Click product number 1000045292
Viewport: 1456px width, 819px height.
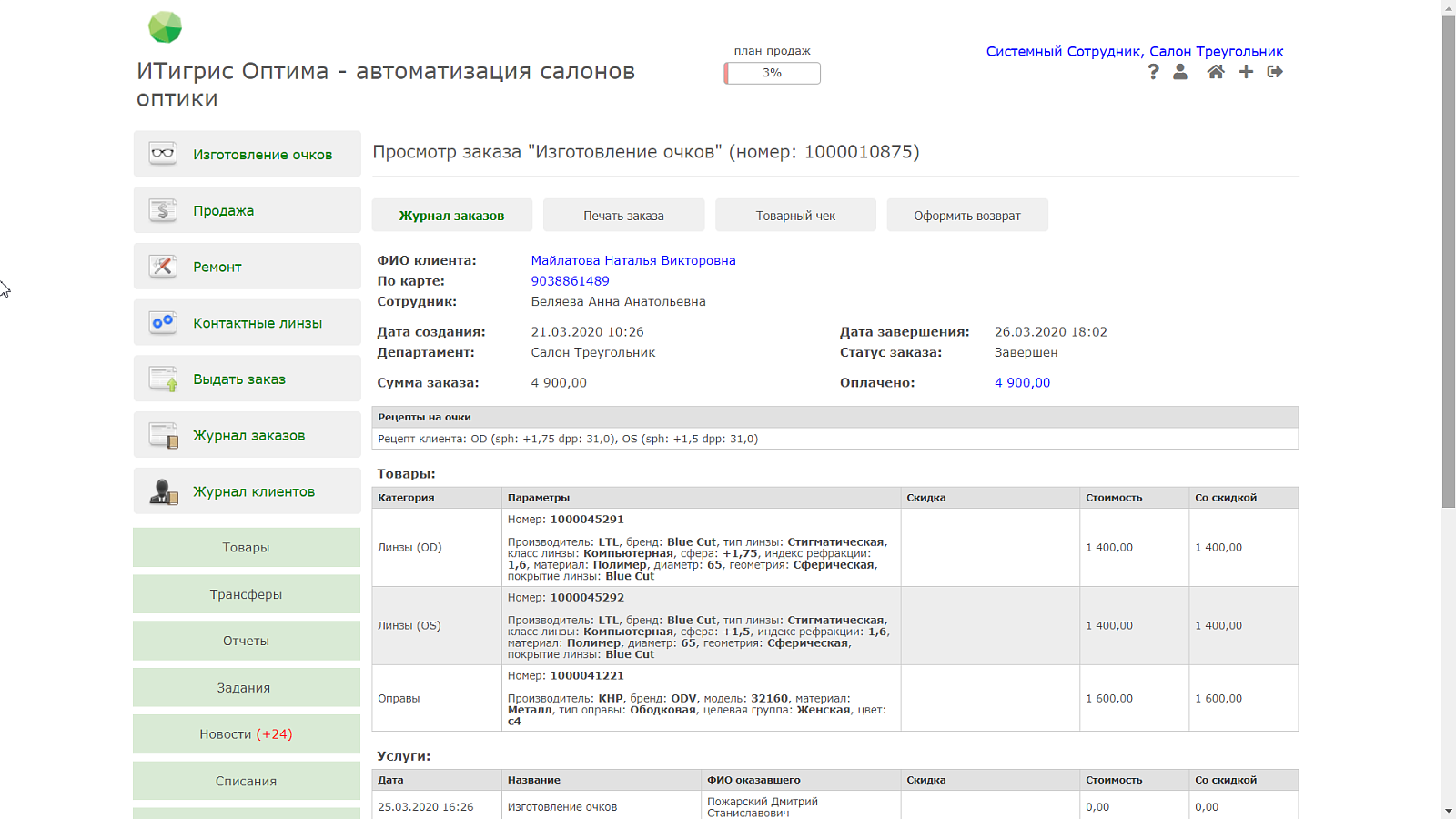click(587, 598)
